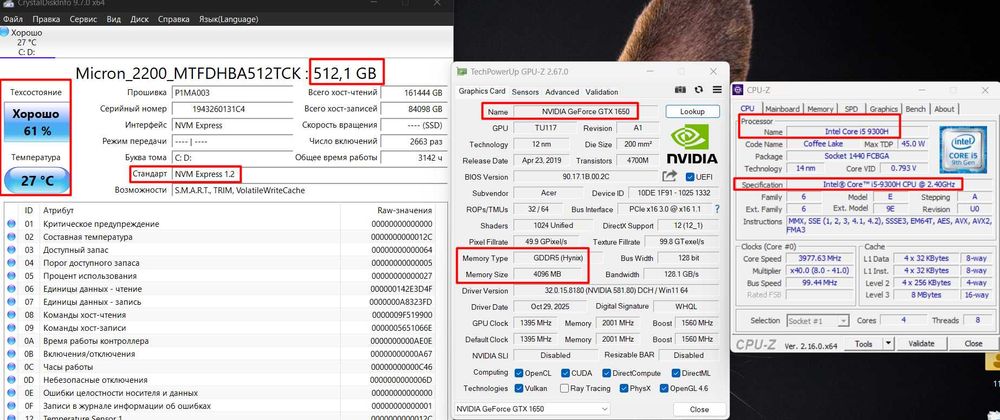The height and width of the screenshot is (420, 1000).
Task: Click the CPU-Z title bar app icon
Action: (x=740, y=91)
